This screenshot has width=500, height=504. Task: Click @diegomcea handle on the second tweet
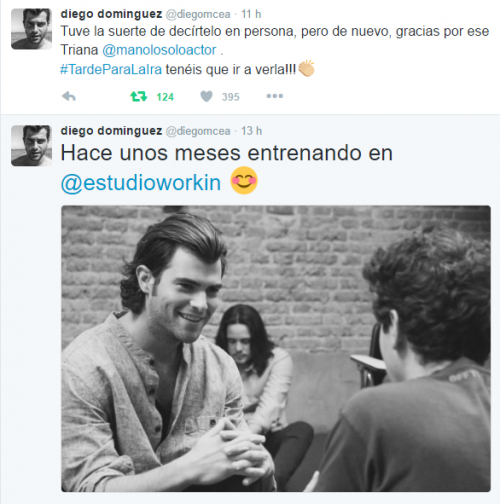tap(198, 131)
